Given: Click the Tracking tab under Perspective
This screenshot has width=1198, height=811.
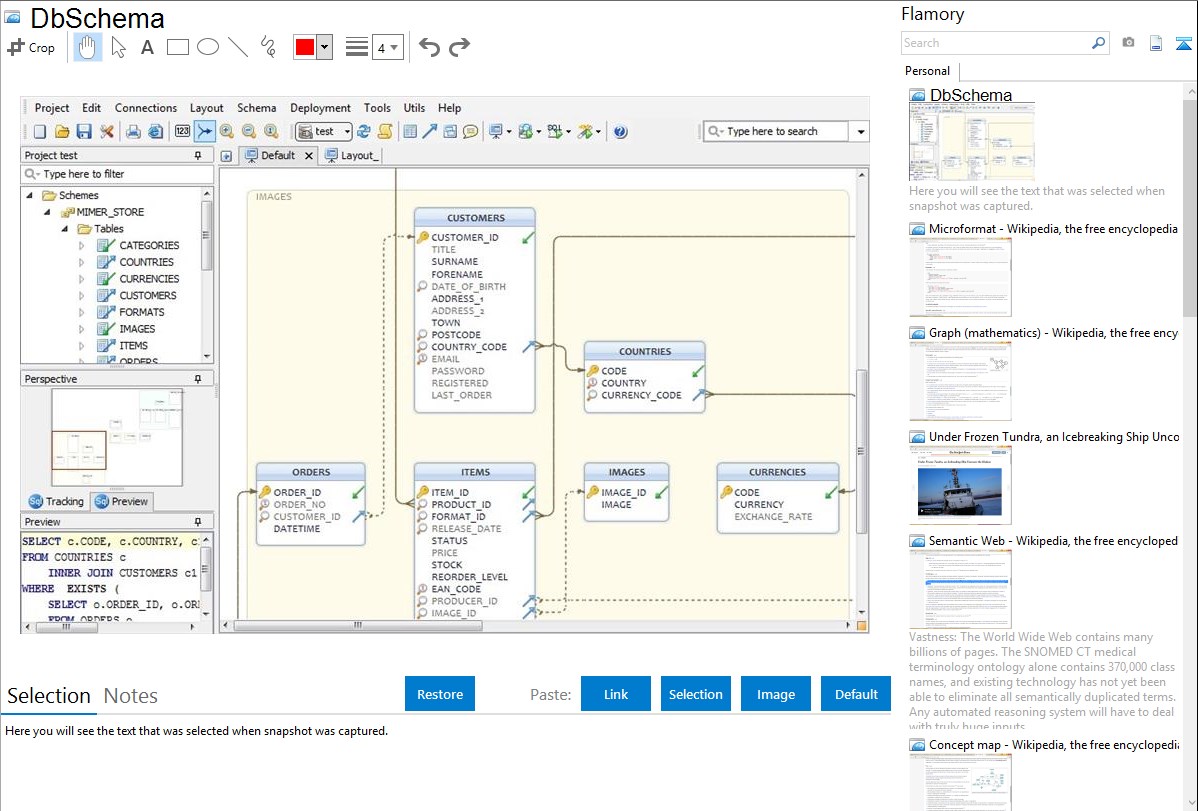Looking at the screenshot, I should [57, 501].
